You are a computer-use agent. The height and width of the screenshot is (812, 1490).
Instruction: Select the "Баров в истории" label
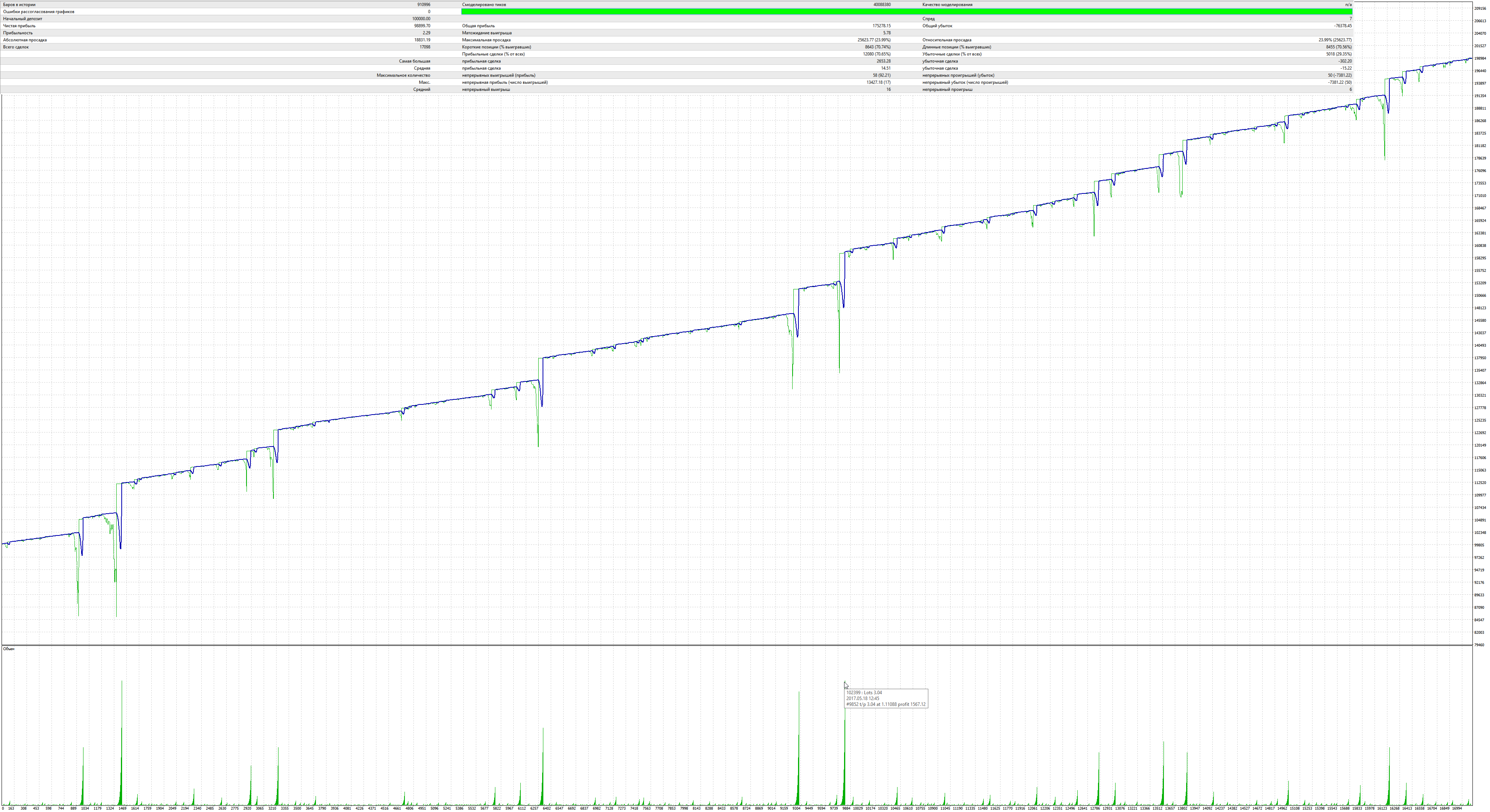19,5
